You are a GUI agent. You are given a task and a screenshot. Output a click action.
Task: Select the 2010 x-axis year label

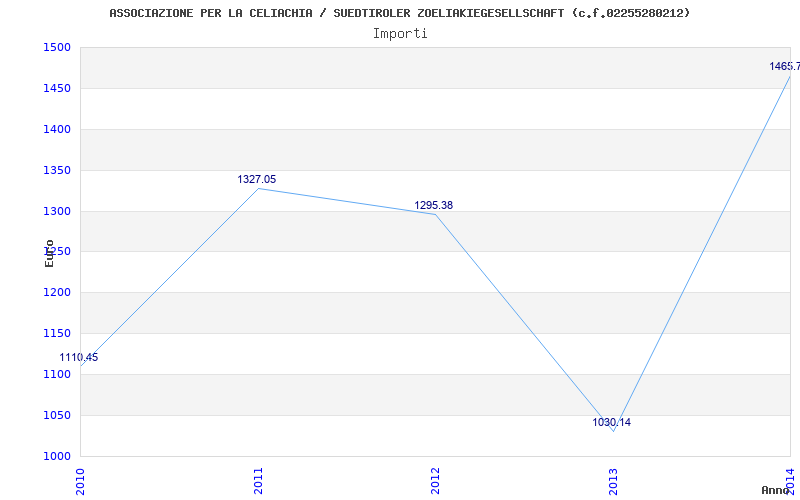[81, 481]
